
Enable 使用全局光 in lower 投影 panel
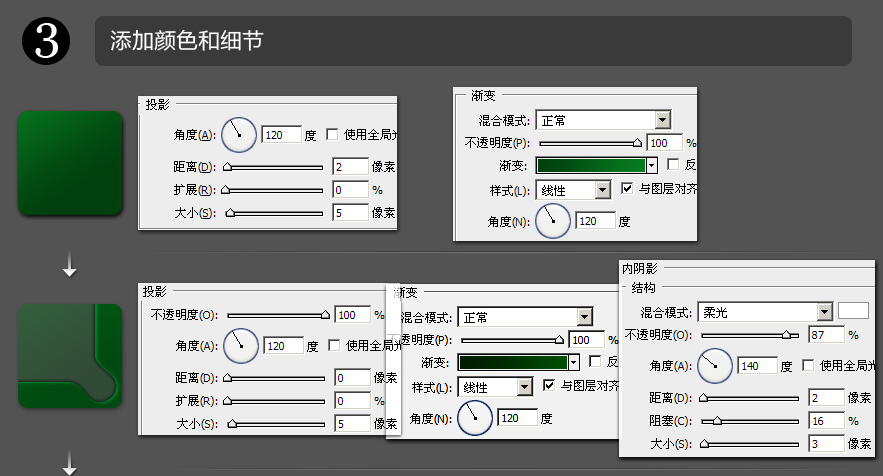(x=334, y=345)
